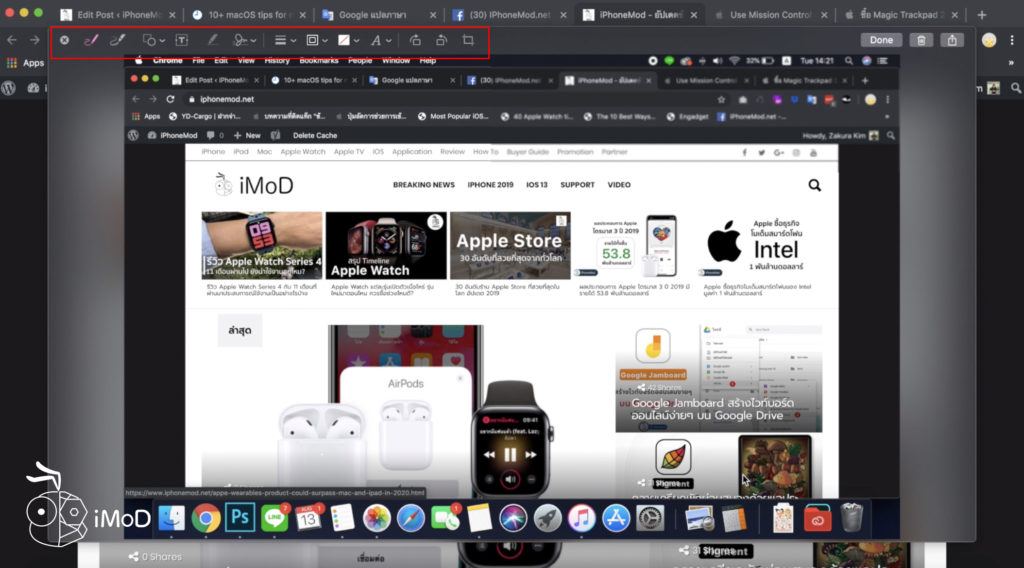Close the Google แปลภาษา tab

(x=433, y=14)
